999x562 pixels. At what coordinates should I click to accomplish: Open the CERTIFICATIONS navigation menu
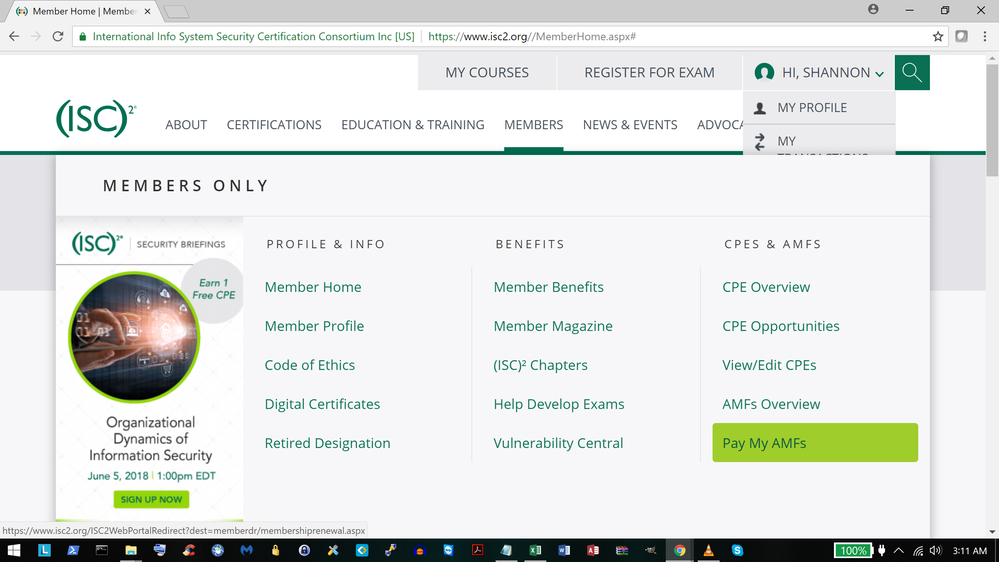coord(274,125)
